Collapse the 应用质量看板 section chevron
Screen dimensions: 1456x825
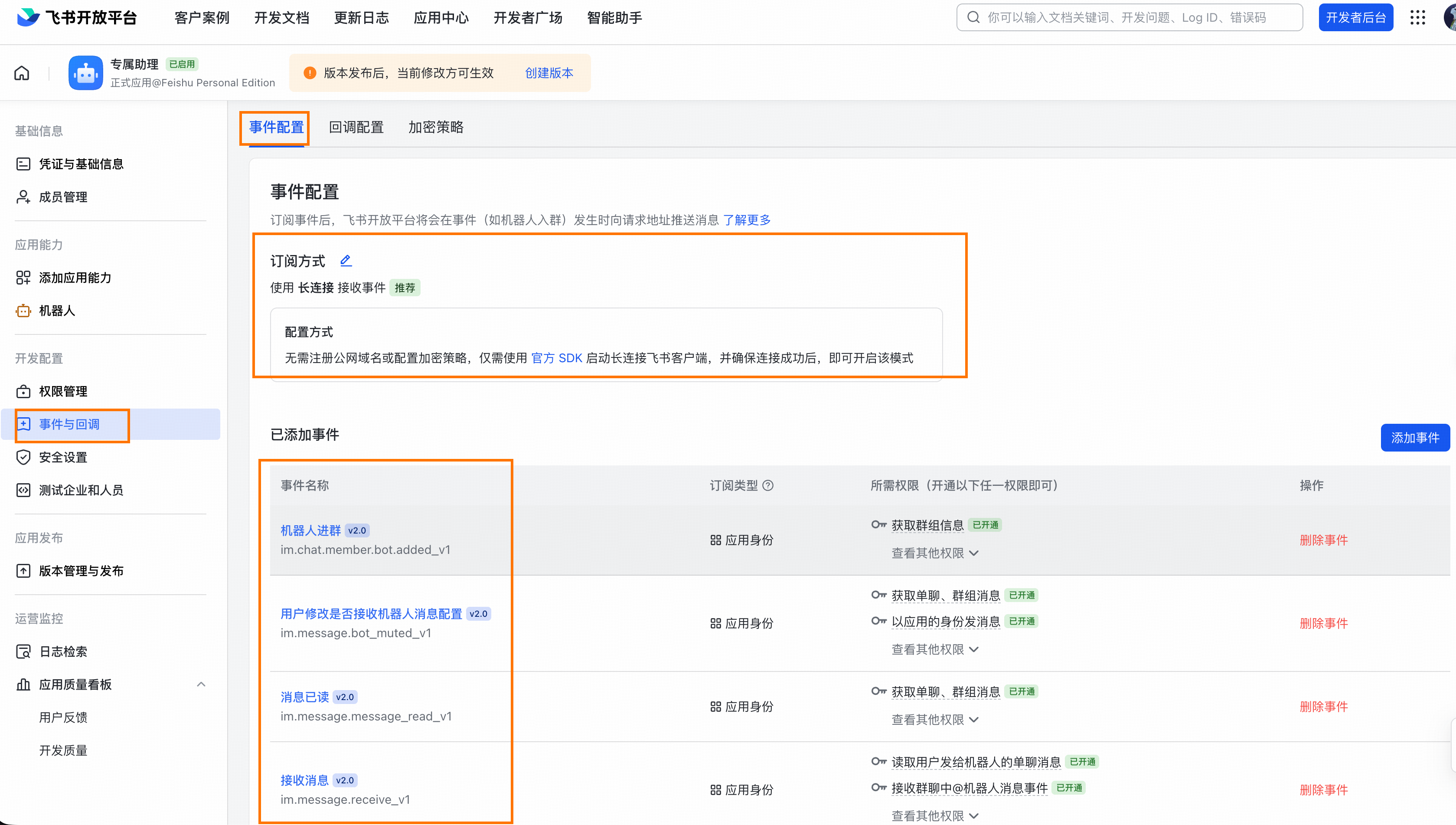tap(201, 684)
